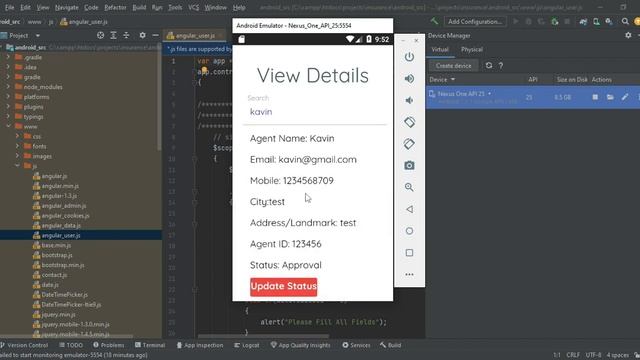Viewport: 640px width, 360px height.
Task: Expand the plugins folder
Action: 8,107
